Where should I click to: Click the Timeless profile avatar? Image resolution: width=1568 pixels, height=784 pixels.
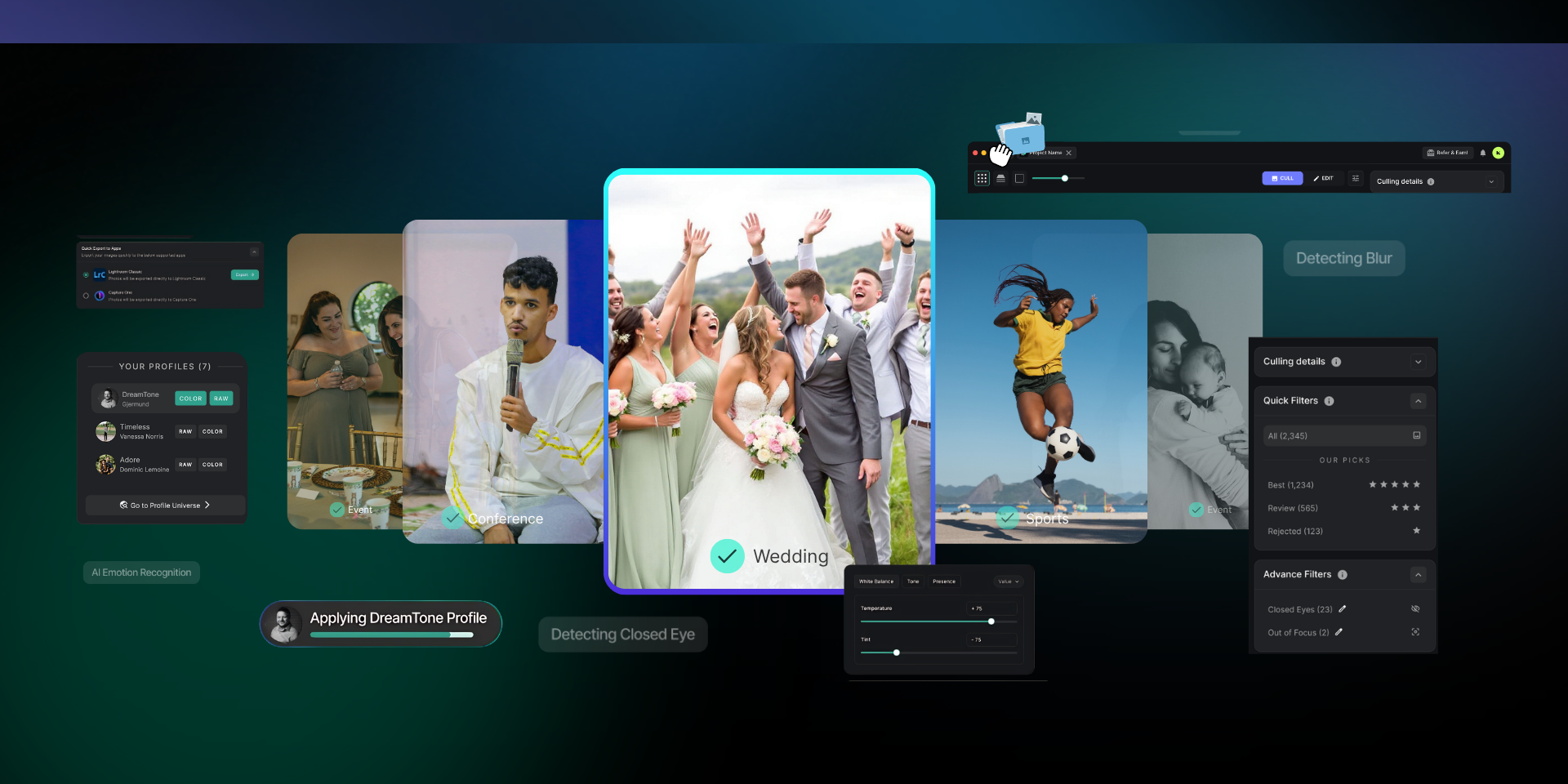click(106, 431)
